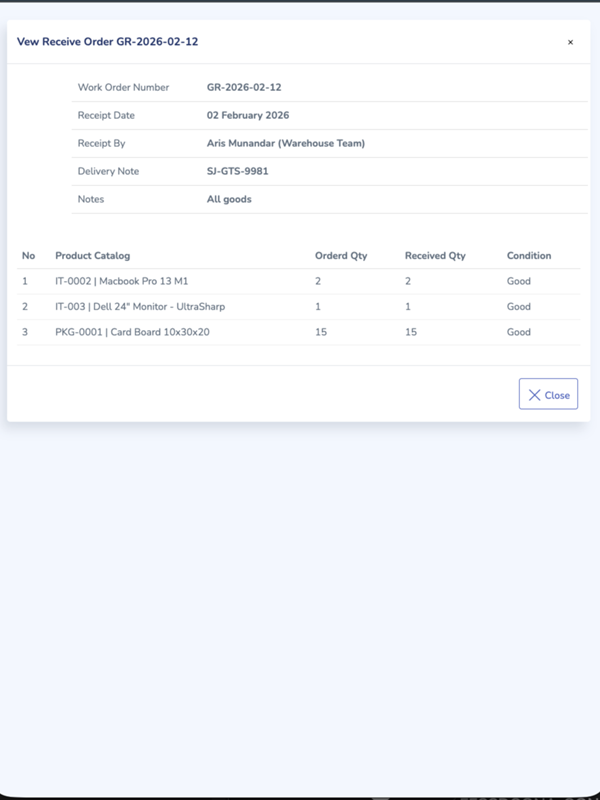Click ordered quantity 15 for Card Board
600x800 pixels.
pyautogui.click(x=321, y=332)
